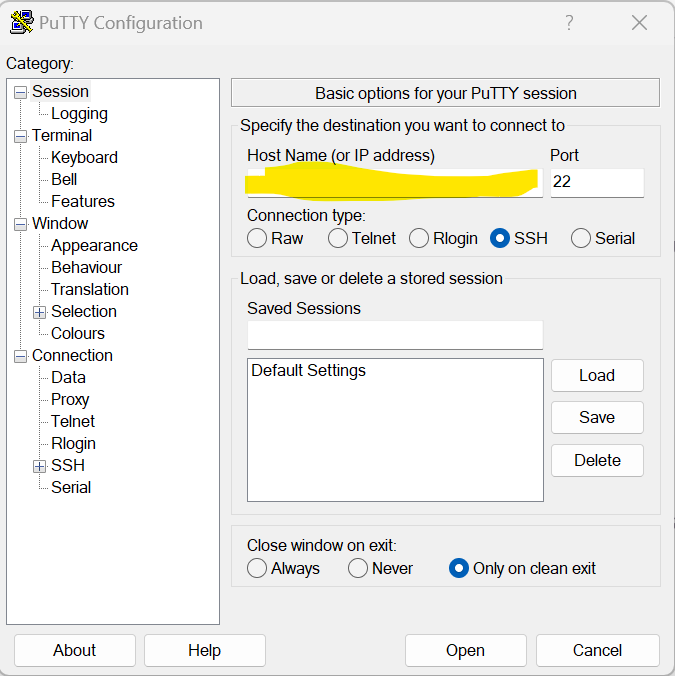The image size is (675, 676).
Task: Open the Translation settings category
Action: [x=90, y=289]
